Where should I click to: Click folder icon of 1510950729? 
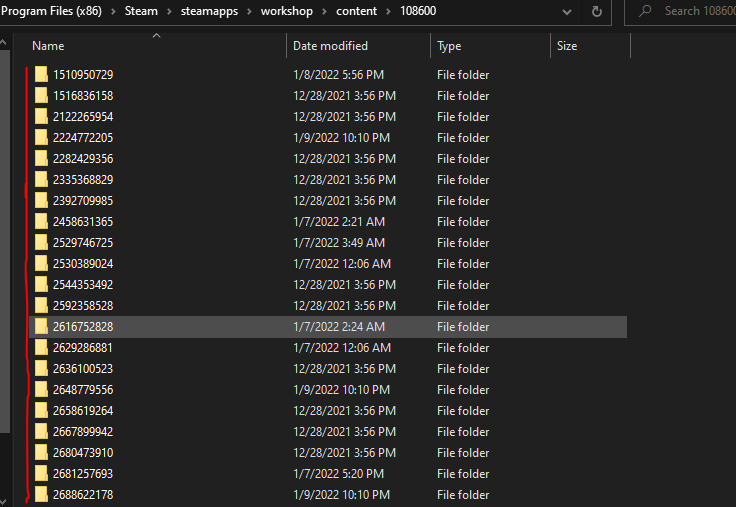pyautogui.click(x=41, y=75)
